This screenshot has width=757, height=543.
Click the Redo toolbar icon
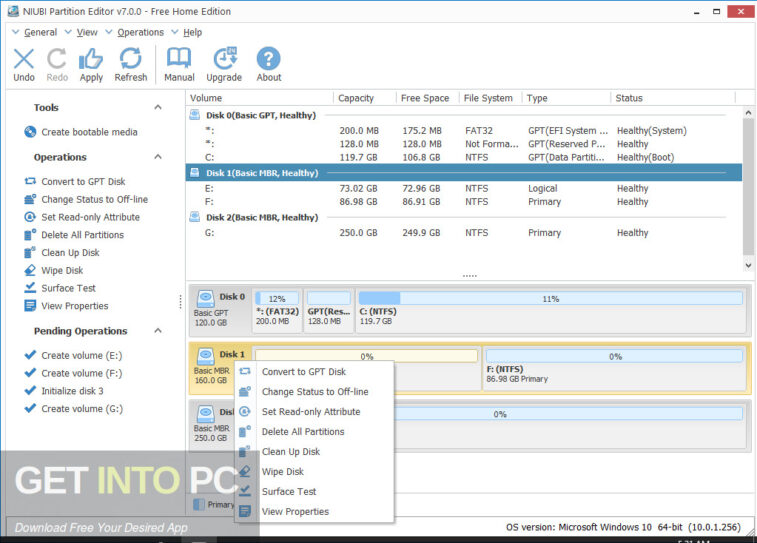tap(57, 59)
